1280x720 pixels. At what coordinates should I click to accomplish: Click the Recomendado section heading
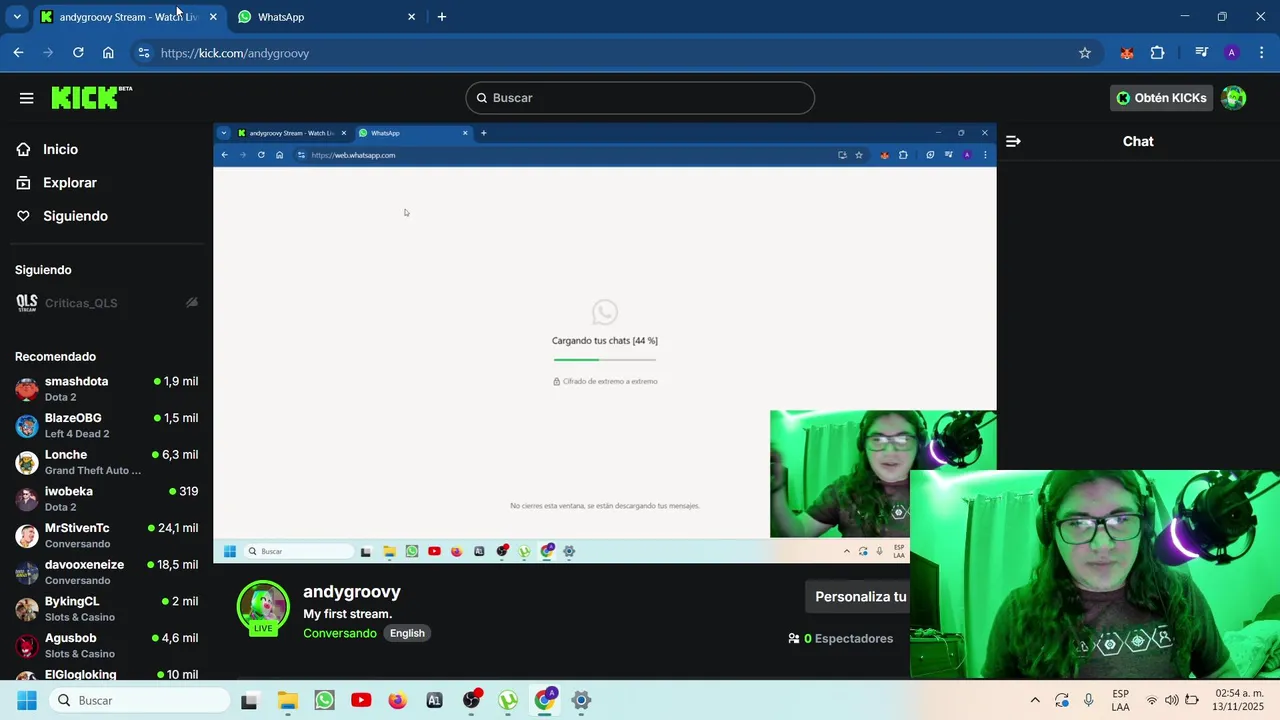pos(55,357)
